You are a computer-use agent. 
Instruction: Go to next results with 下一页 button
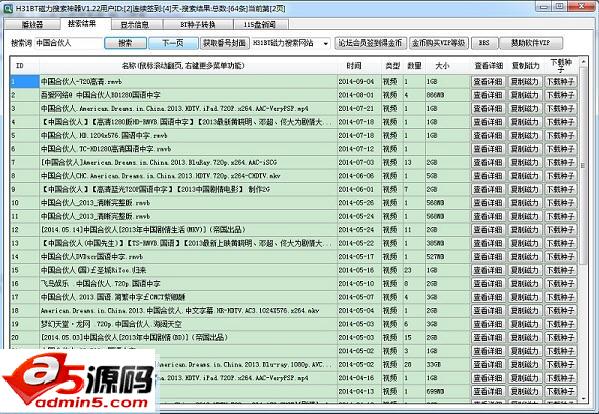point(173,43)
